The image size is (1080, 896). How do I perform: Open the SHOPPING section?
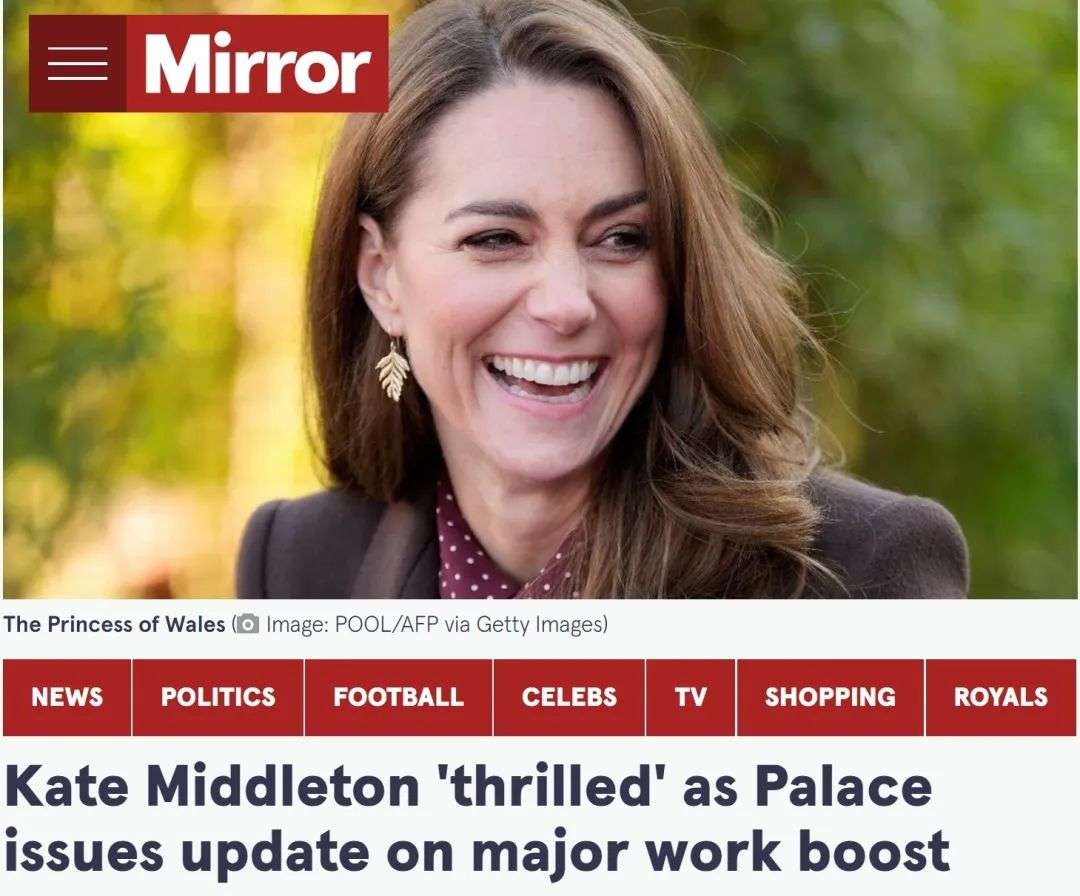pyautogui.click(x=830, y=697)
